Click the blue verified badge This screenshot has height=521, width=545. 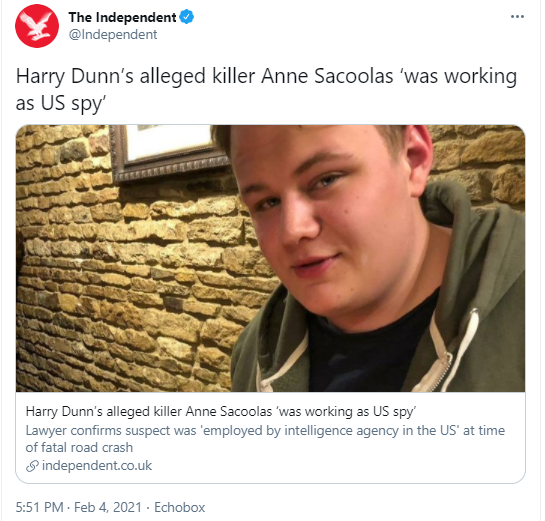point(187,17)
